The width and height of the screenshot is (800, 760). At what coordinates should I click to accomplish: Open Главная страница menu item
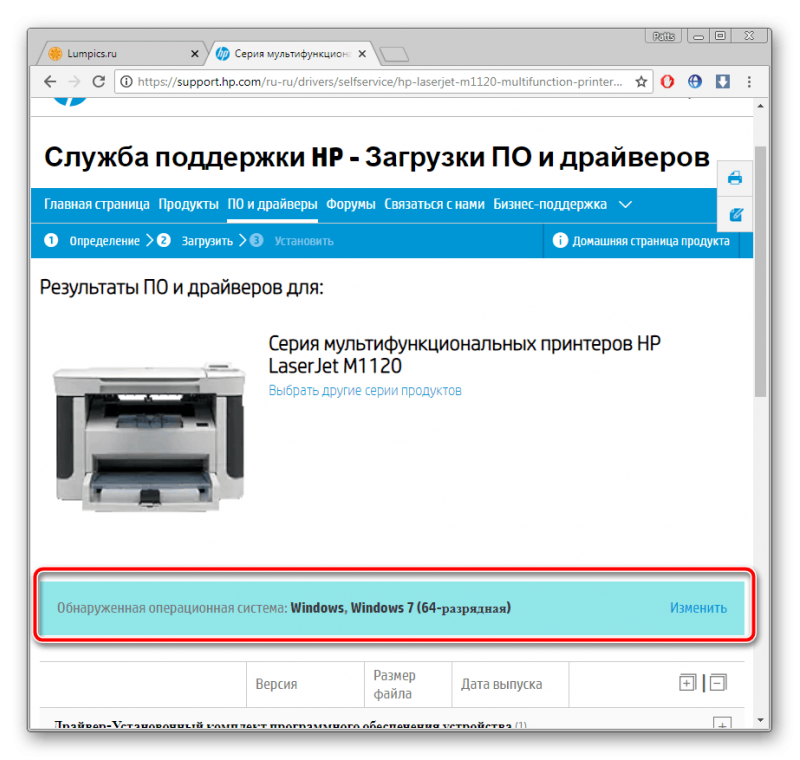coord(96,204)
